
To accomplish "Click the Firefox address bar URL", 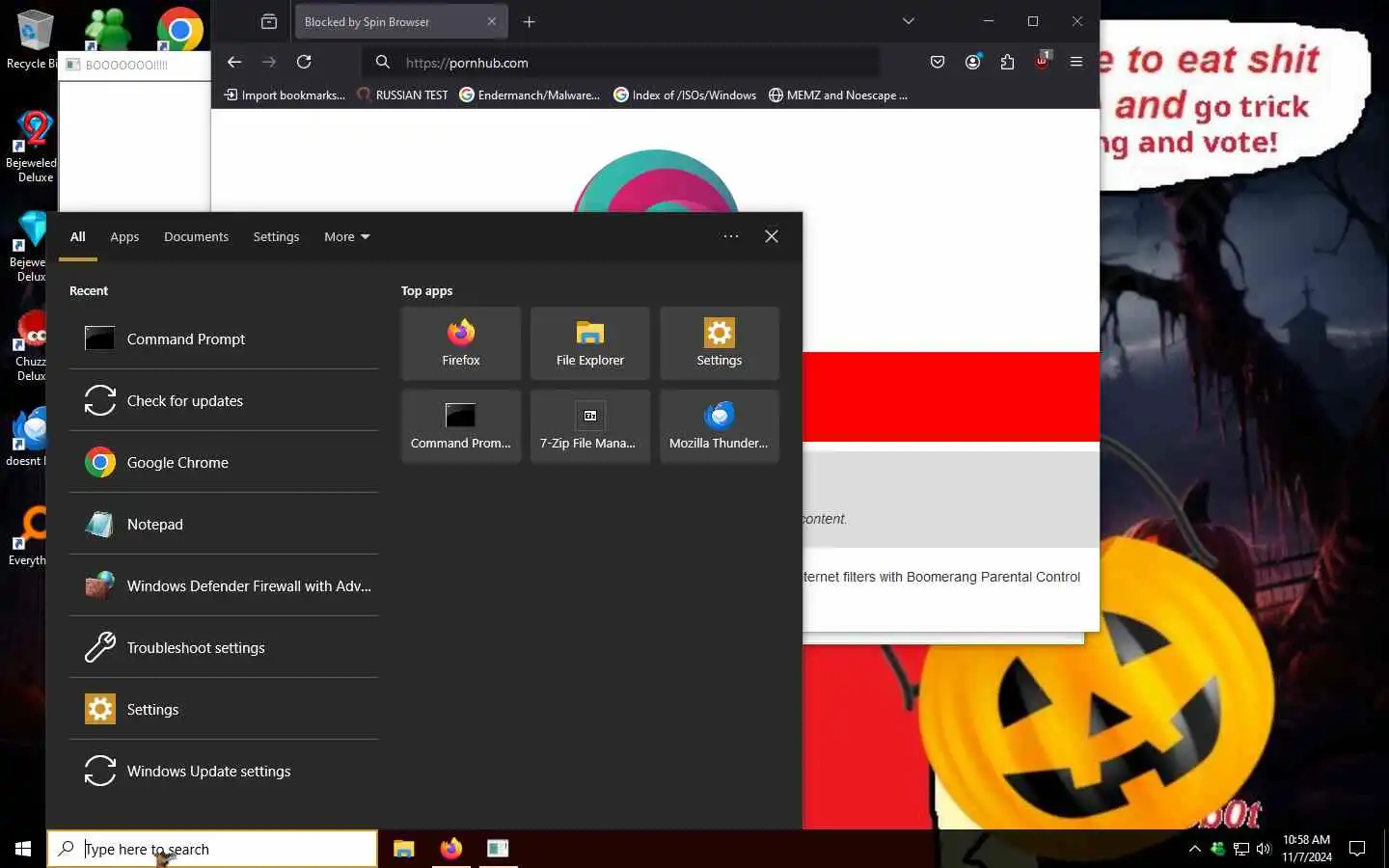I will pyautogui.click(x=467, y=63).
